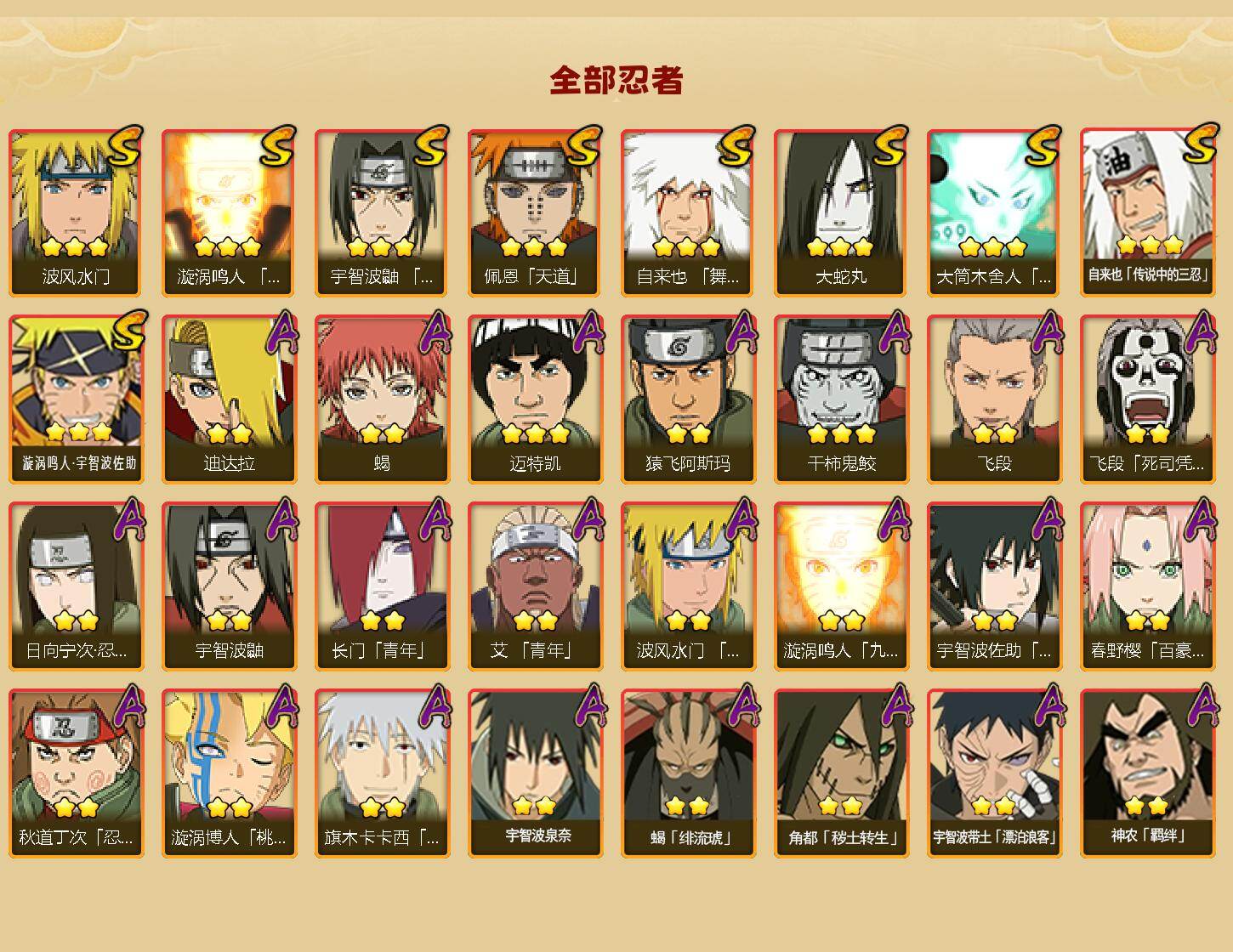Select the 波风水门 S-rank ninja card
The width and height of the screenshot is (1233, 952).
76,212
